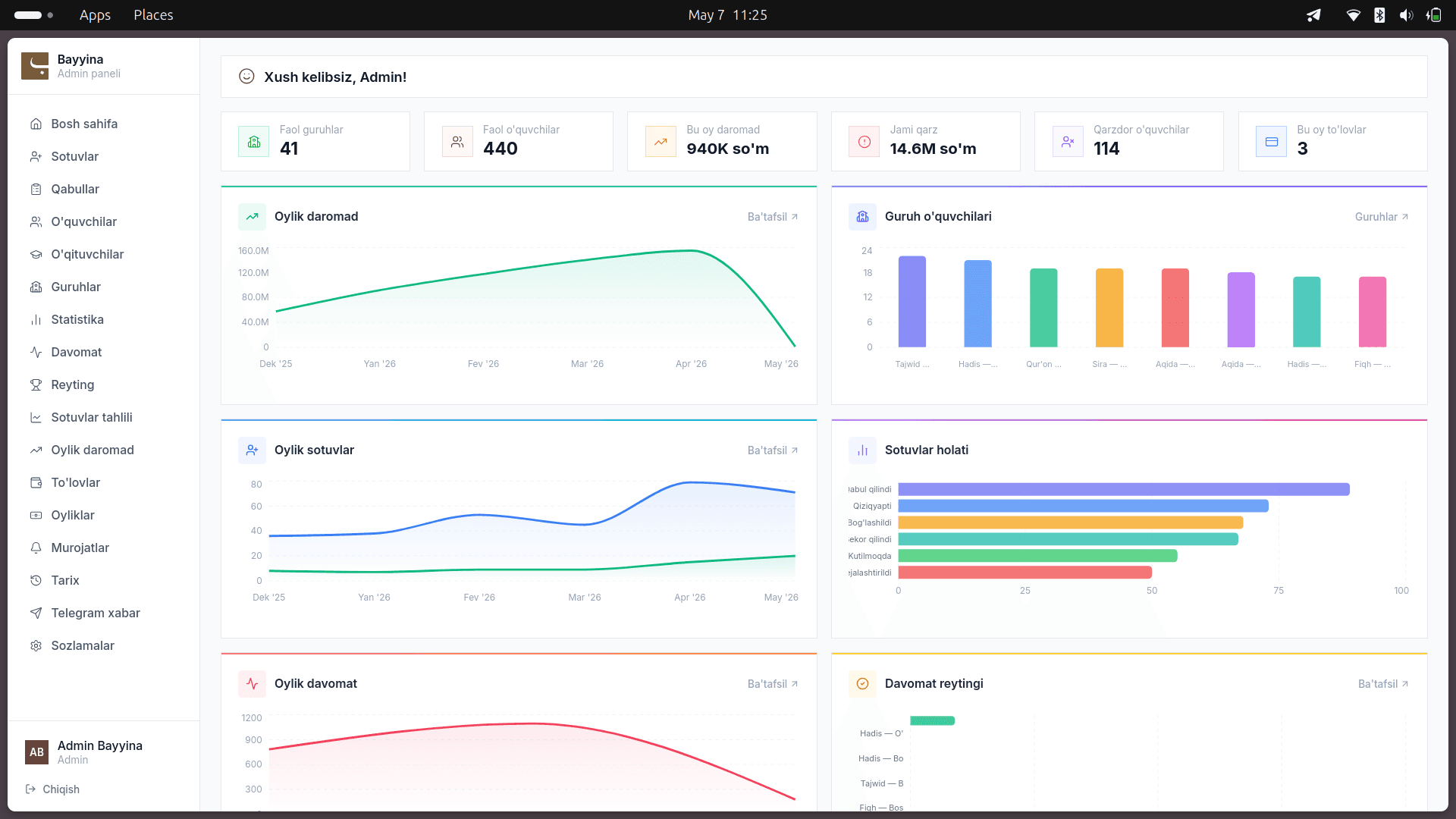
Task: Click the Bluetooth icon in system tray
Action: 1379,15
